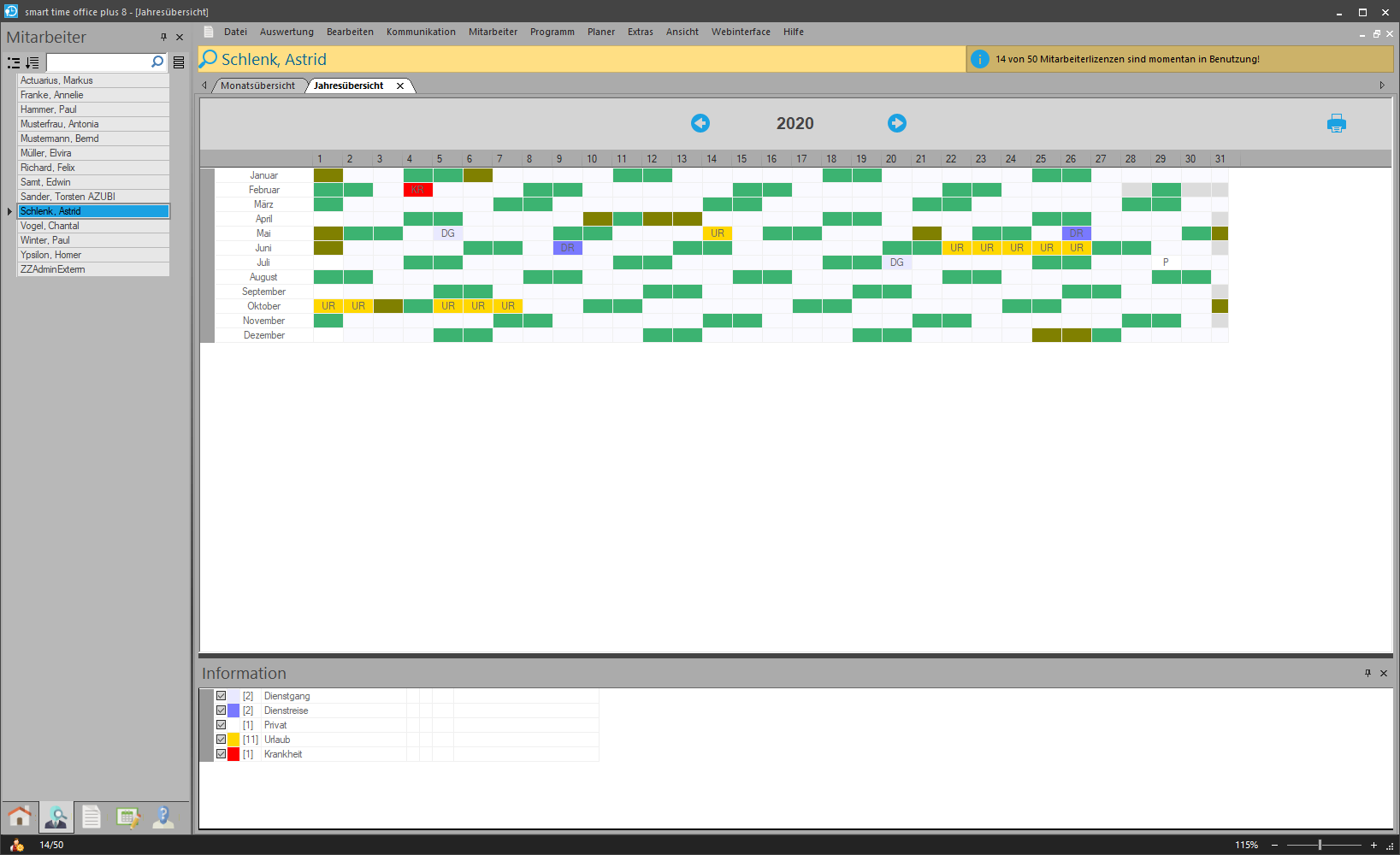The height and width of the screenshot is (855, 1400).
Task: Click the grouping list icon in Mitarbeiter panel
Action: (x=14, y=62)
